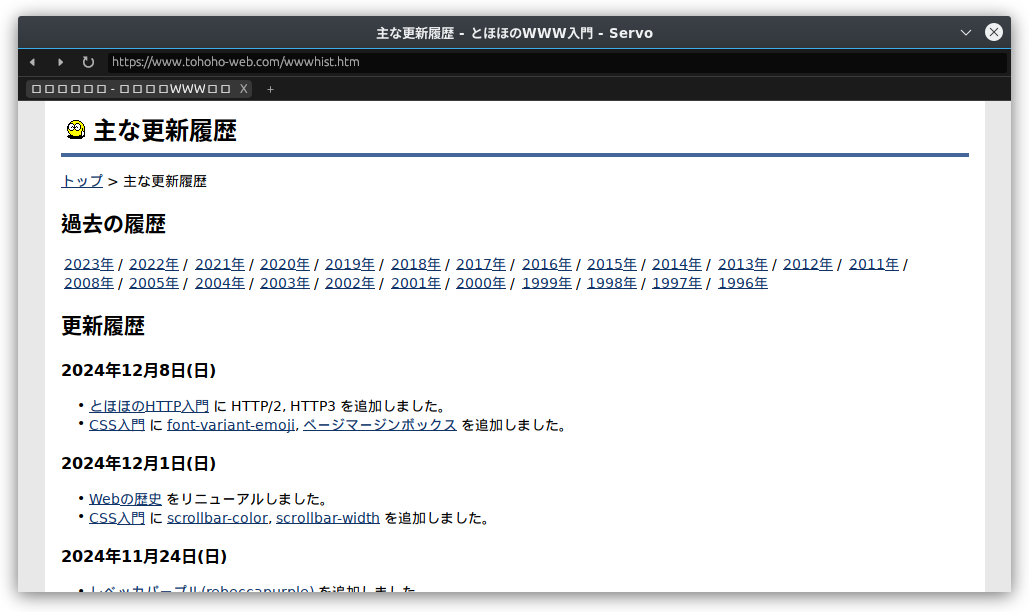Click the 2024年12月1日(日) date heading

138,464
